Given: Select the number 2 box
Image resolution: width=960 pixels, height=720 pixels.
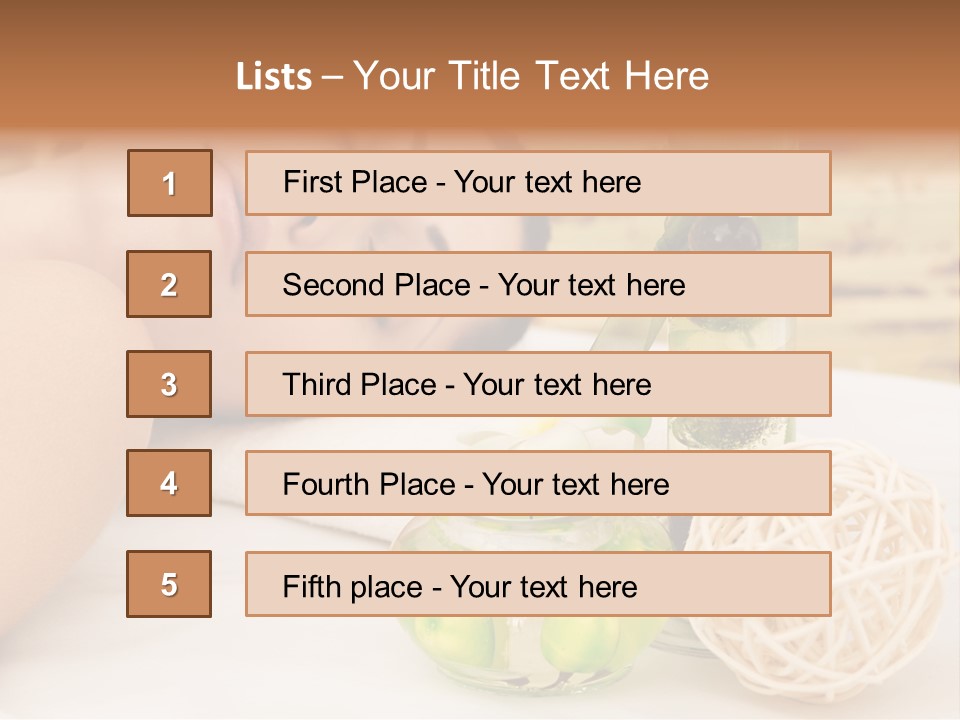Looking at the screenshot, I should coord(169,284).
